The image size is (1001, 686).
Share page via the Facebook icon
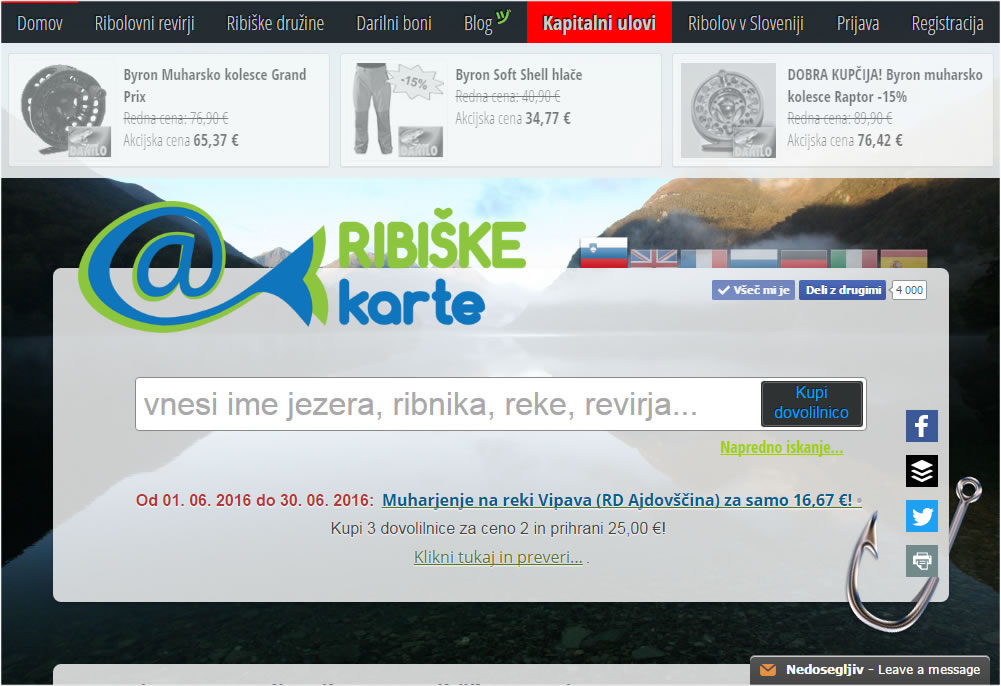point(922,426)
